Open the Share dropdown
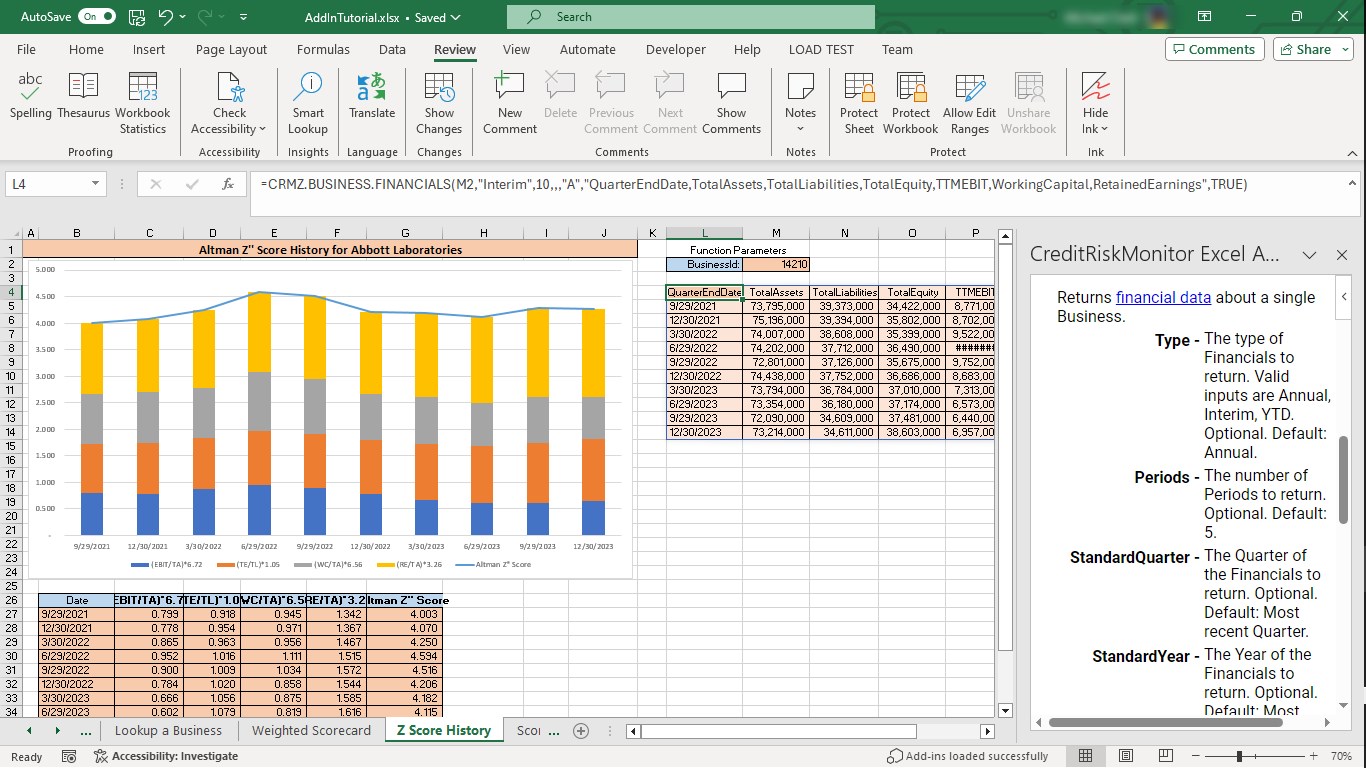This screenshot has width=1366, height=768. point(1312,49)
